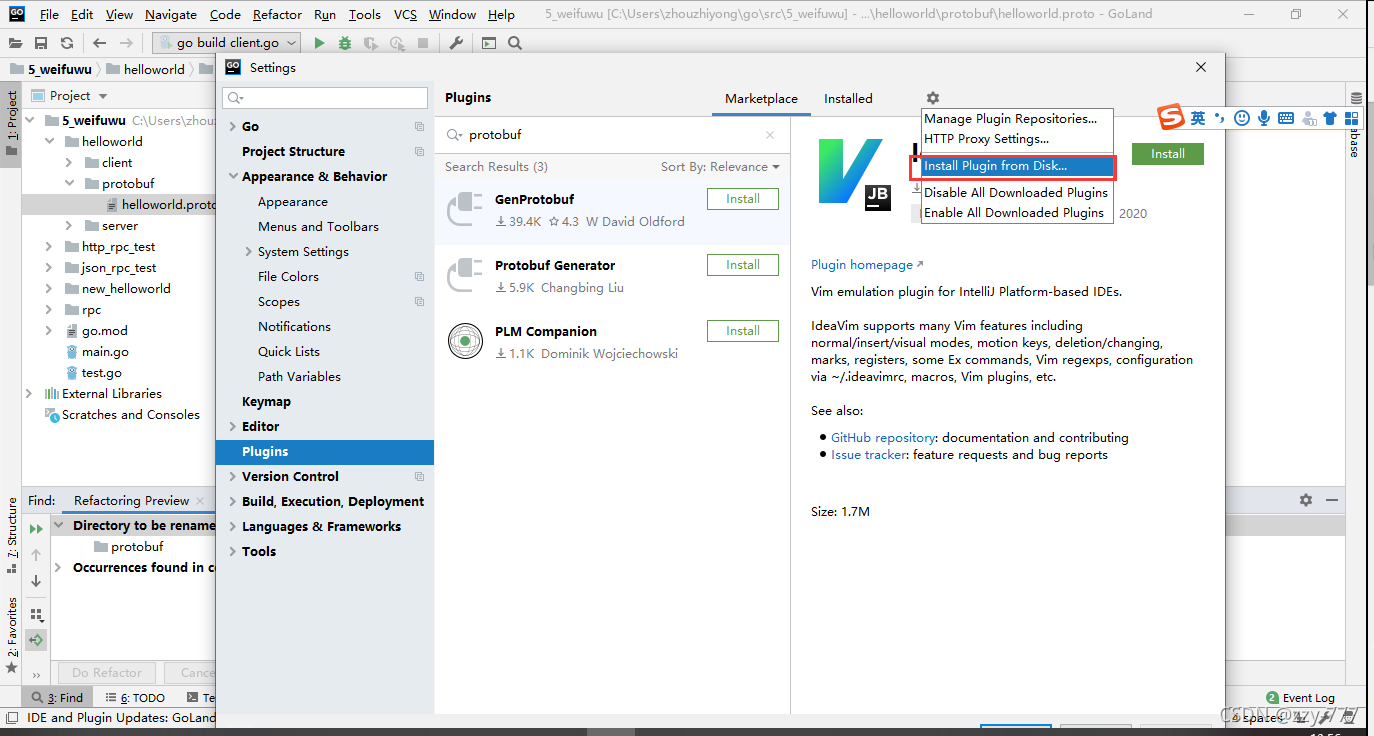Toggle the autoscroll to source icon in Find panel
The image size is (1374, 736).
[36, 640]
